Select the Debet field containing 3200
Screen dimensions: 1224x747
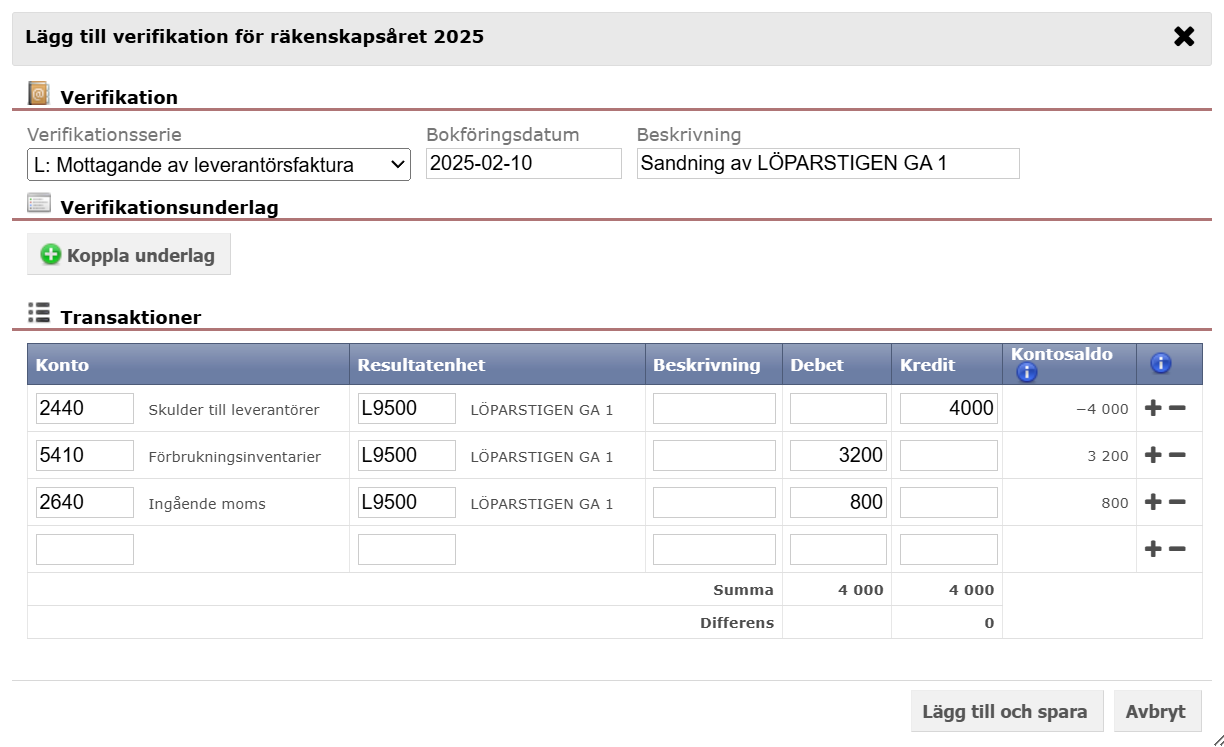coord(838,455)
